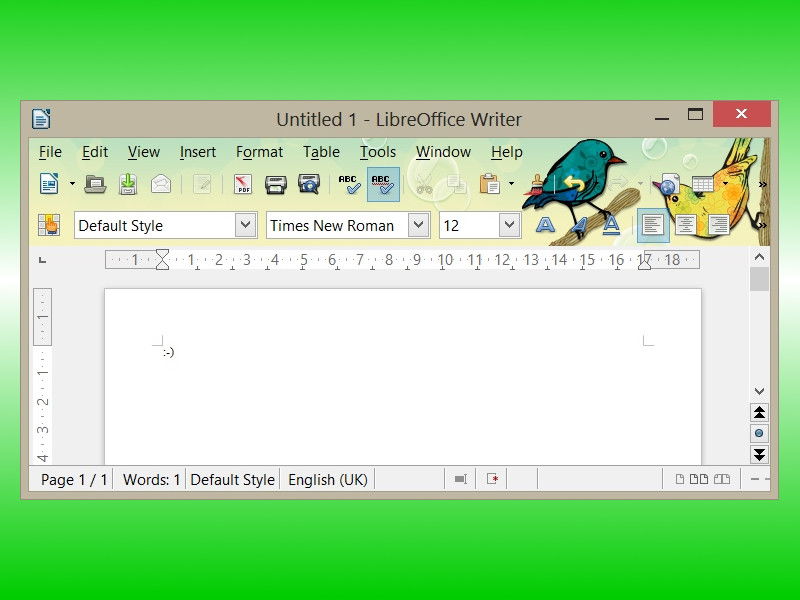The image size is (800, 600).
Task: Click the Open file icon
Action: pyautogui.click(x=95, y=184)
